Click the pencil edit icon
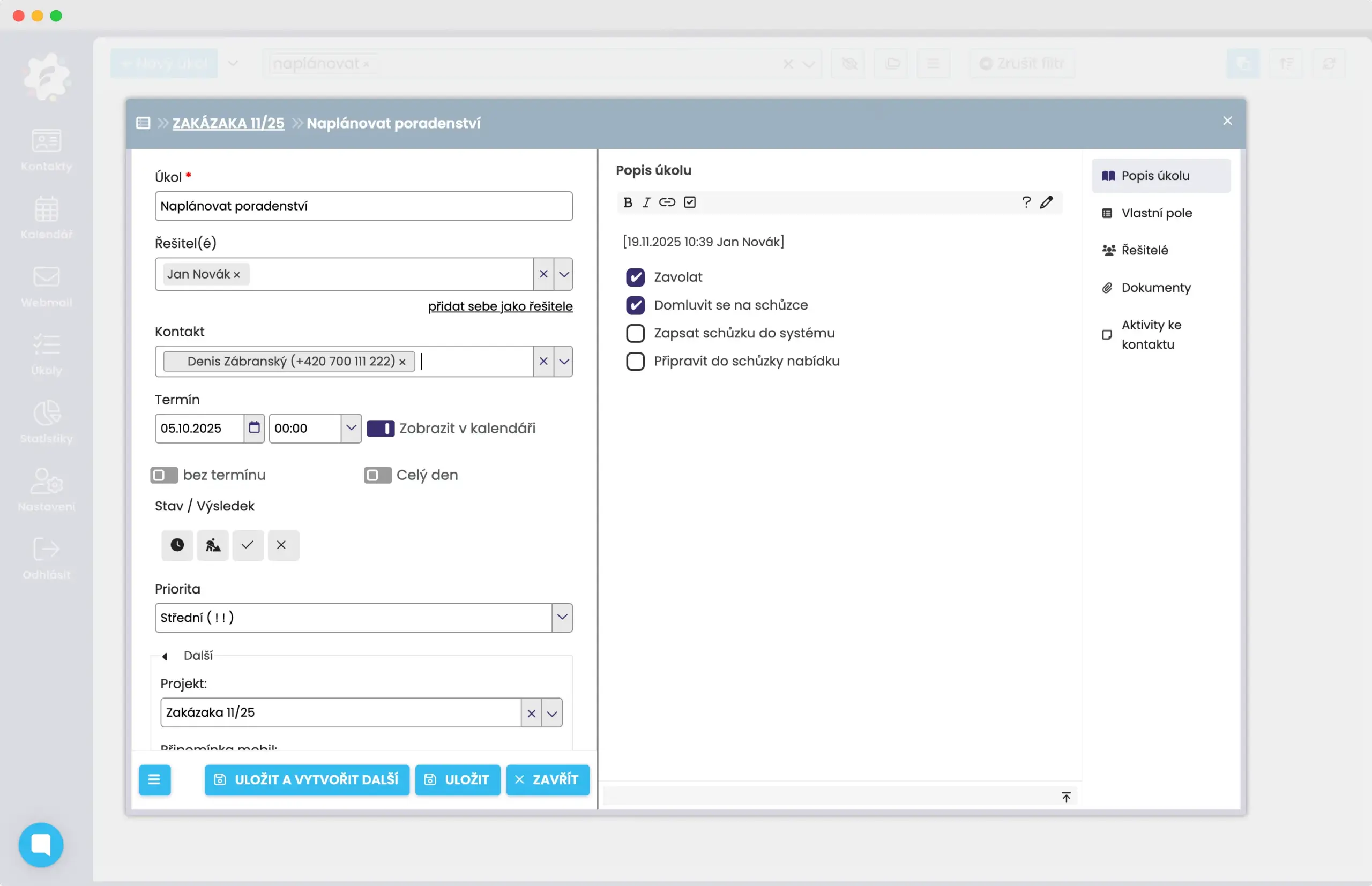This screenshot has width=1372, height=886. pyautogui.click(x=1046, y=202)
